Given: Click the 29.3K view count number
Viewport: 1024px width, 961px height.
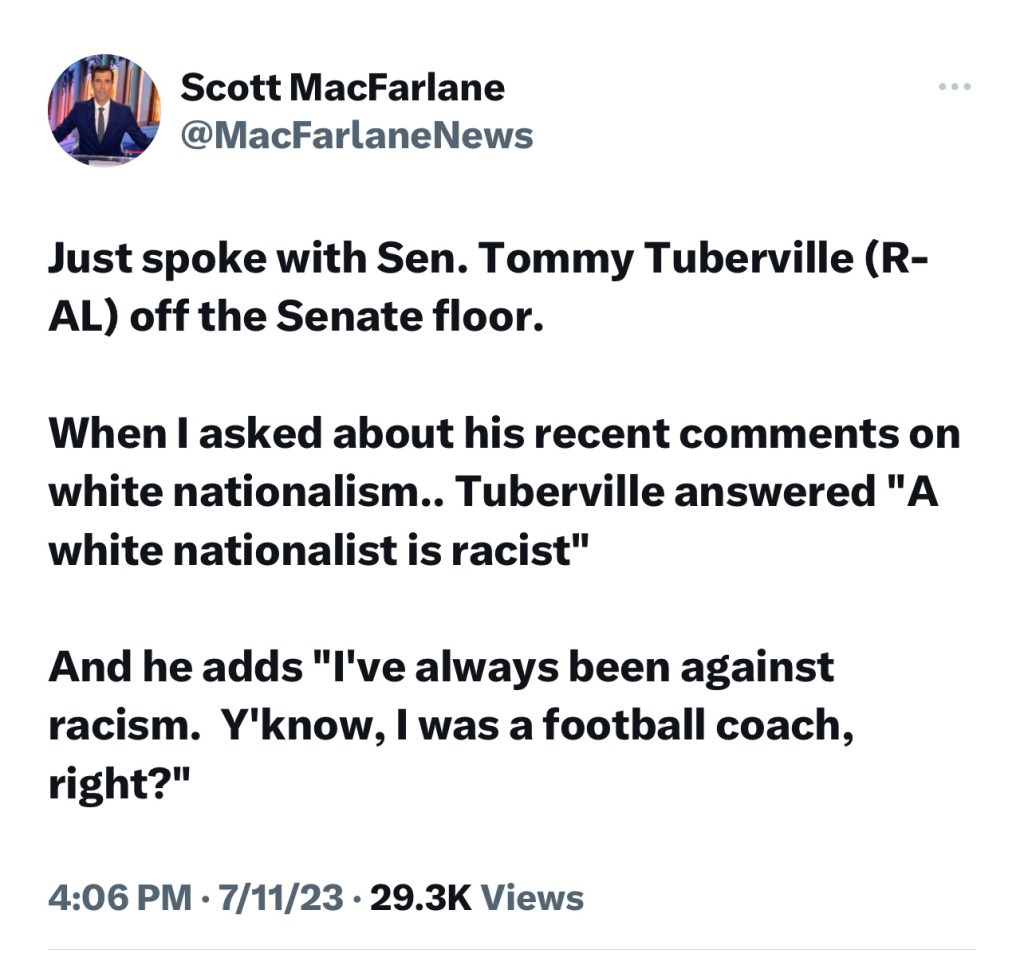Looking at the screenshot, I should click(420, 896).
